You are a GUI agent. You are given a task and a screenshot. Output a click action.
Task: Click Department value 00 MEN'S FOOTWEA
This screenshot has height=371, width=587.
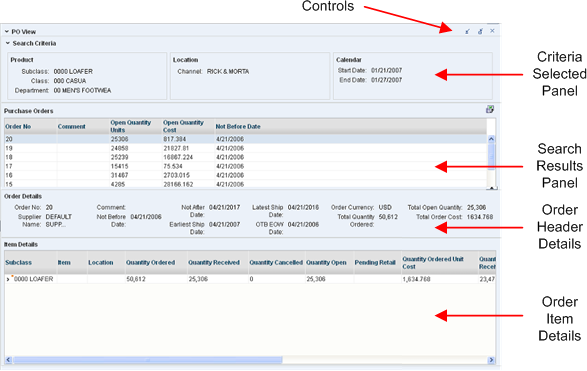click(82, 91)
